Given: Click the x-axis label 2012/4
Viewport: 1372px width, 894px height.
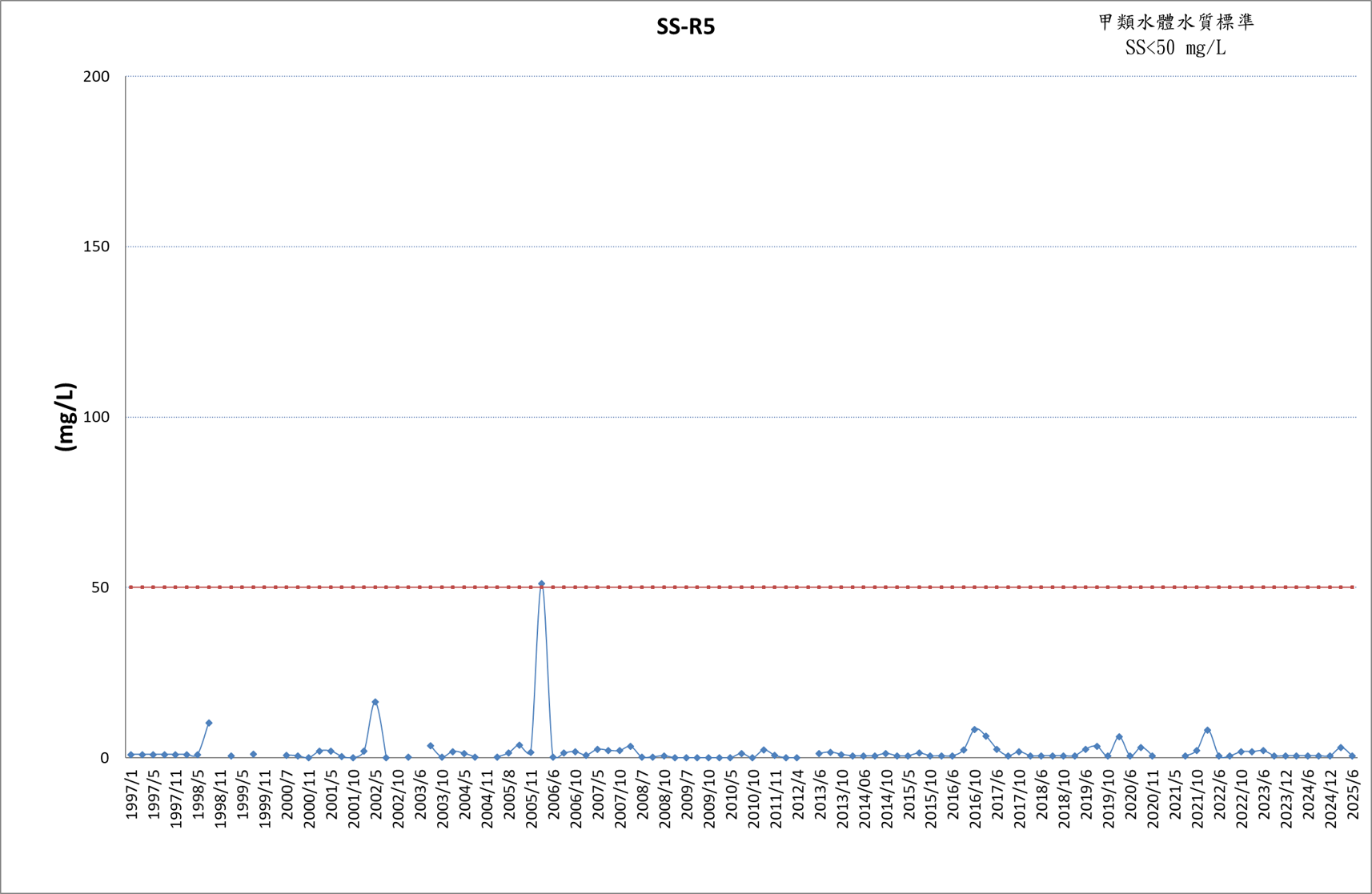Looking at the screenshot, I should [x=798, y=795].
